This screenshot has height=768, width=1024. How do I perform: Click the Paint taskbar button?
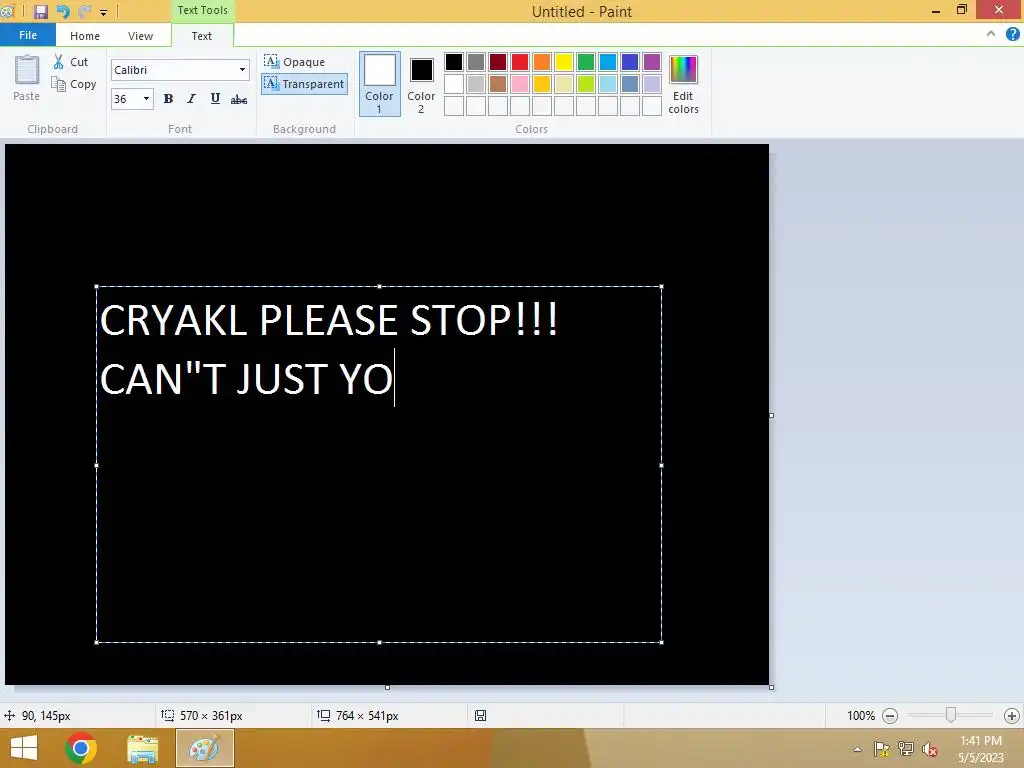(x=204, y=748)
